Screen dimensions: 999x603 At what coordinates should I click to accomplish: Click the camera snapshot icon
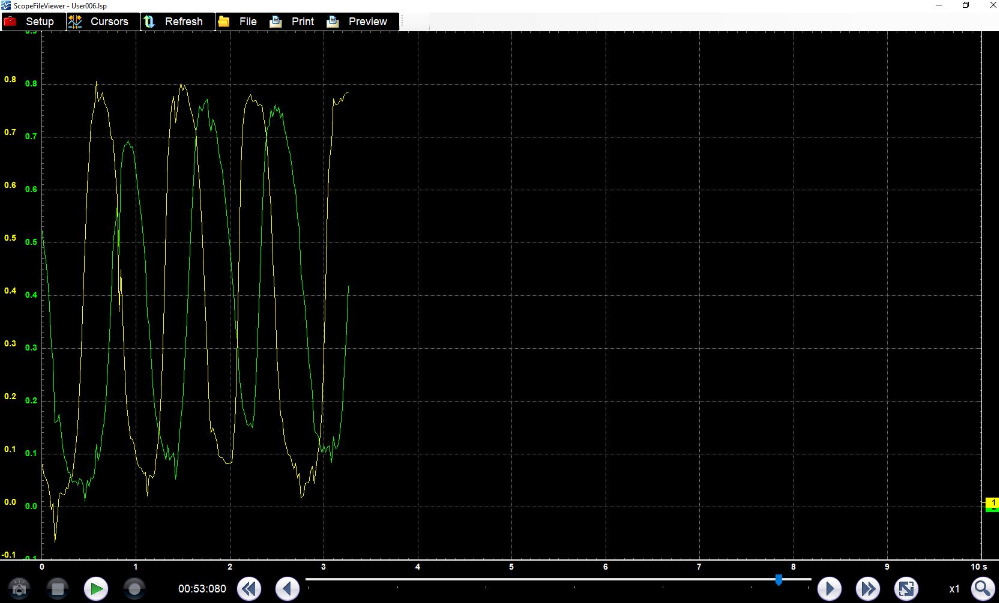click(18, 589)
